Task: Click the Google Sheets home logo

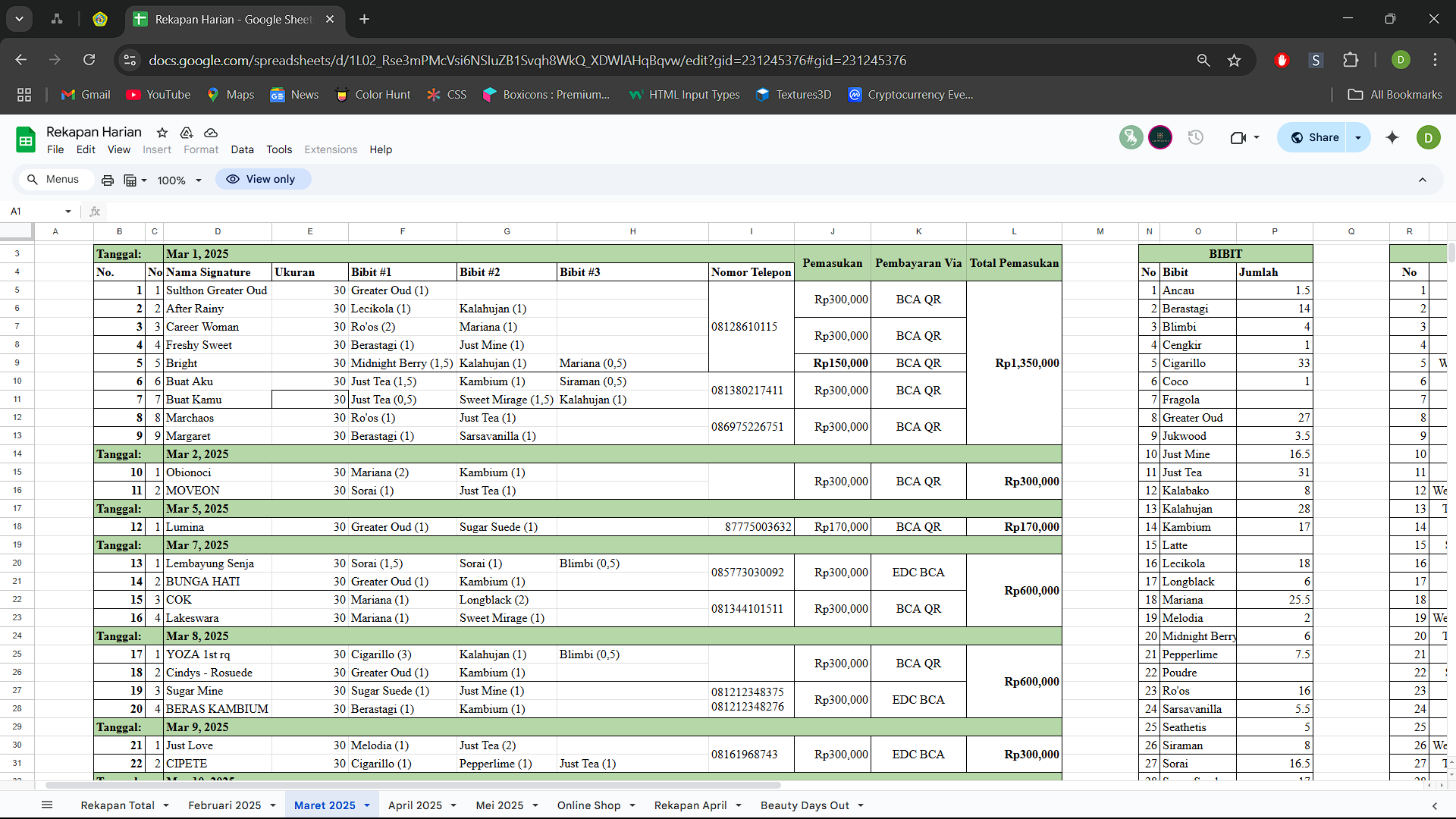Action: click(26, 140)
